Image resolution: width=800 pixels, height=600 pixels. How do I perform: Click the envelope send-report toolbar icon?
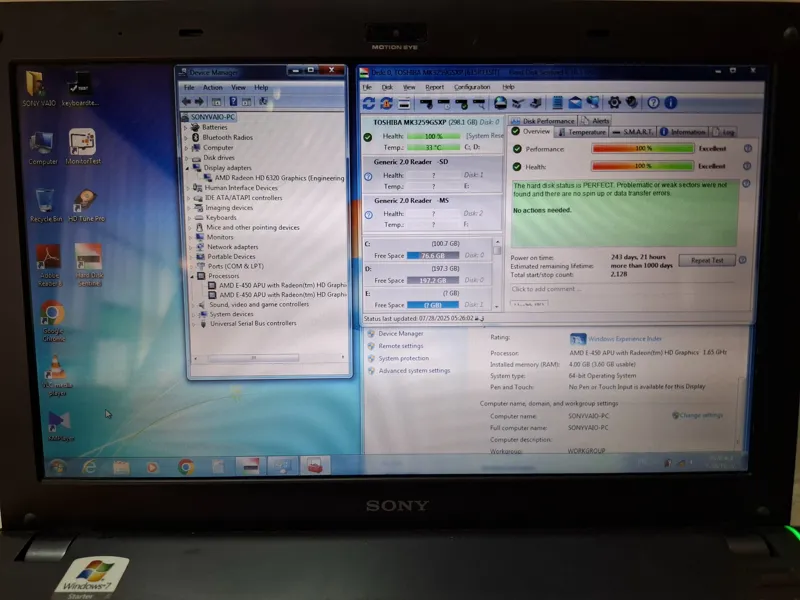(x=575, y=103)
